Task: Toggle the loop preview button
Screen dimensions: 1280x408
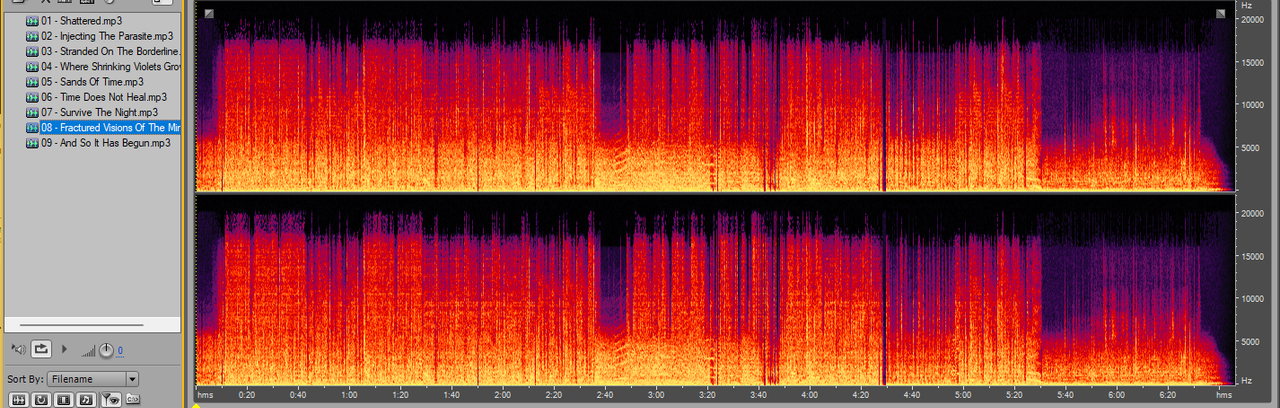Action: click(41, 349)
